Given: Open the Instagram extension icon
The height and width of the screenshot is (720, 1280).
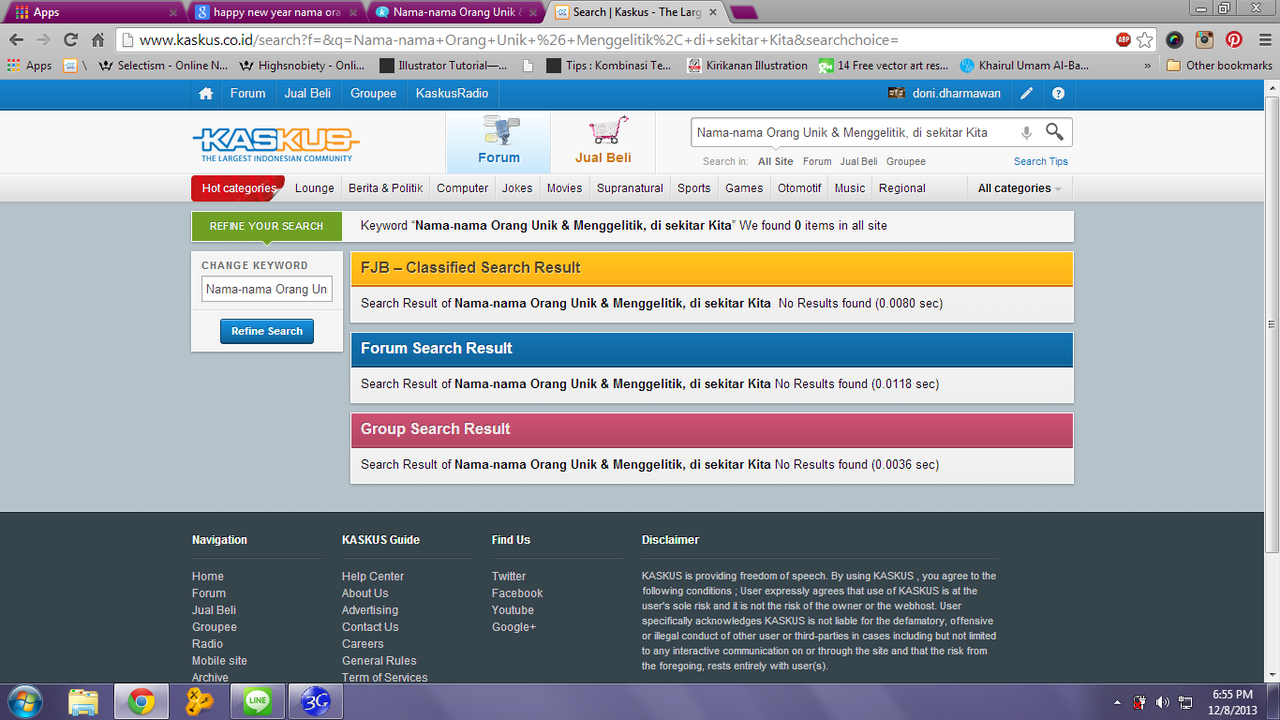Looking at the screenshot, I should point(1205,40).
